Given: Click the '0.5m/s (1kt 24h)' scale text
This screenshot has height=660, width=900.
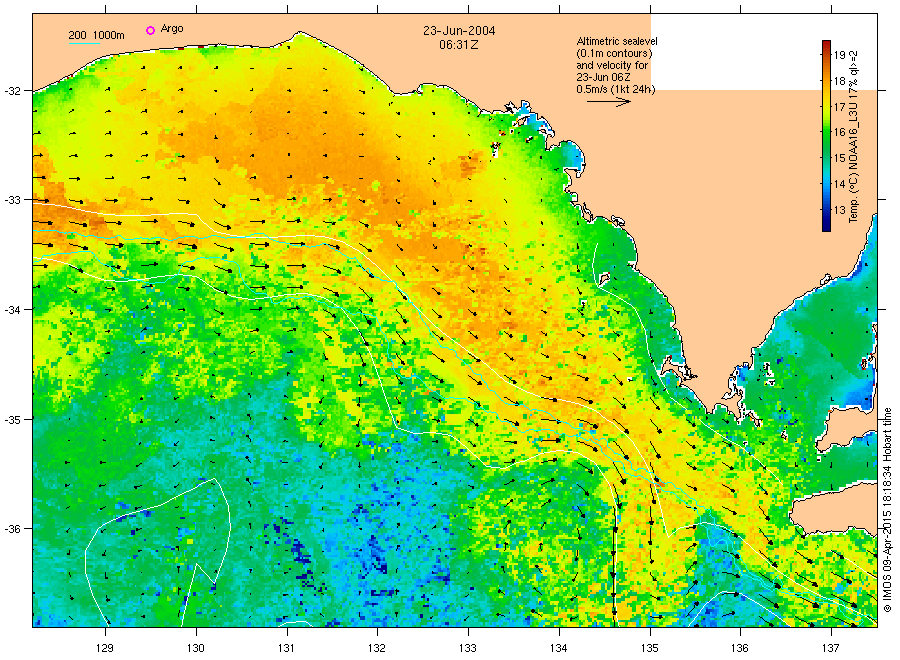Looking at the screenshot, I should [x=615, y=89].
